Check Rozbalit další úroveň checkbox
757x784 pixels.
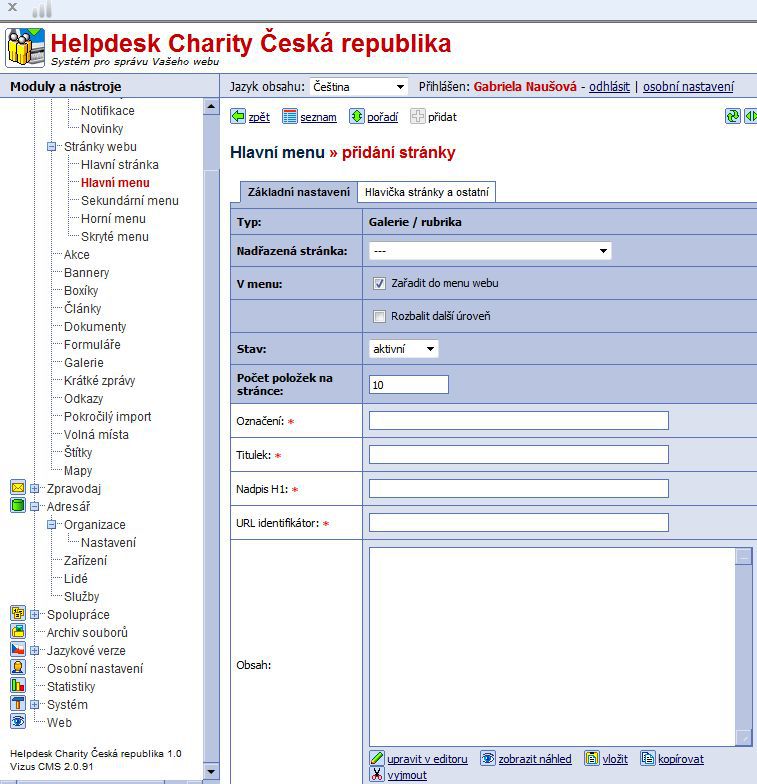pos(379,316)
